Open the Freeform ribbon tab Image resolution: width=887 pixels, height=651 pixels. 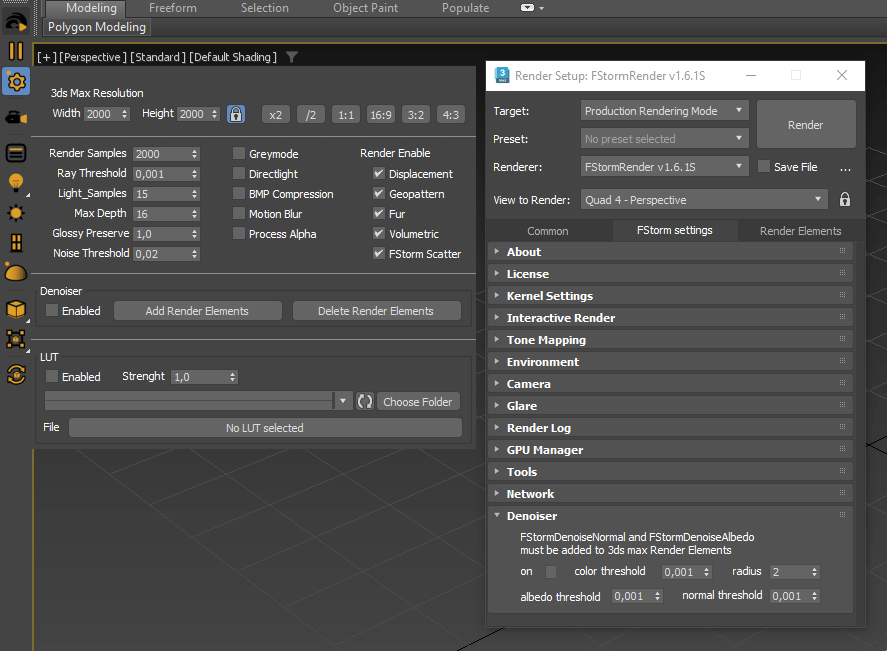pos(173,8)
